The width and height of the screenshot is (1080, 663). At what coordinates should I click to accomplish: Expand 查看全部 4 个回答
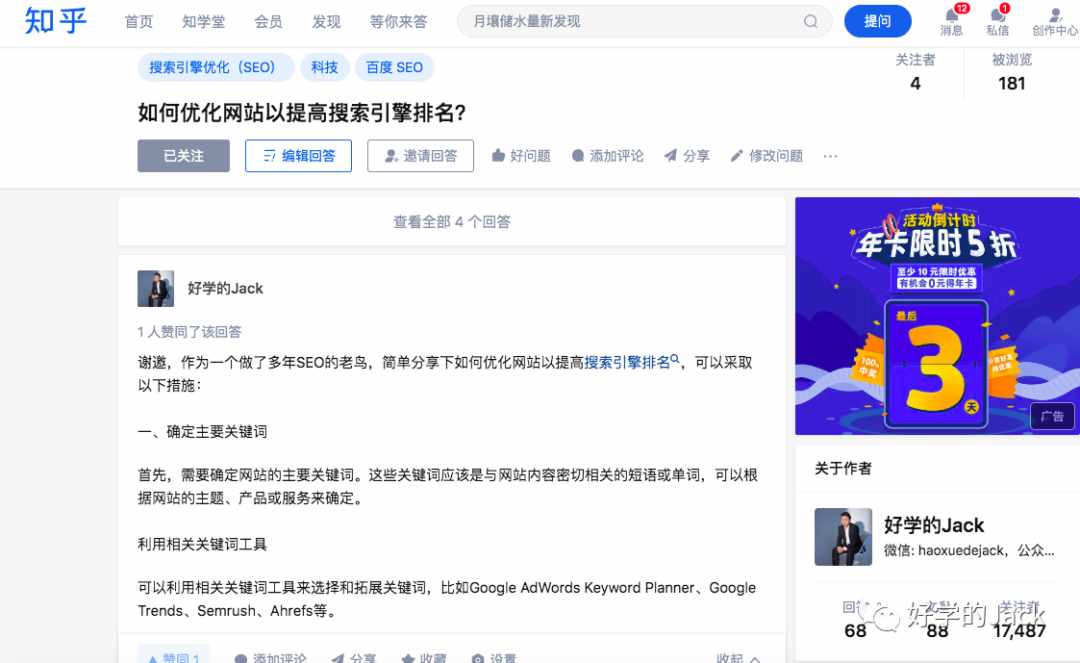pyautogui.click(x=452, y=222)
